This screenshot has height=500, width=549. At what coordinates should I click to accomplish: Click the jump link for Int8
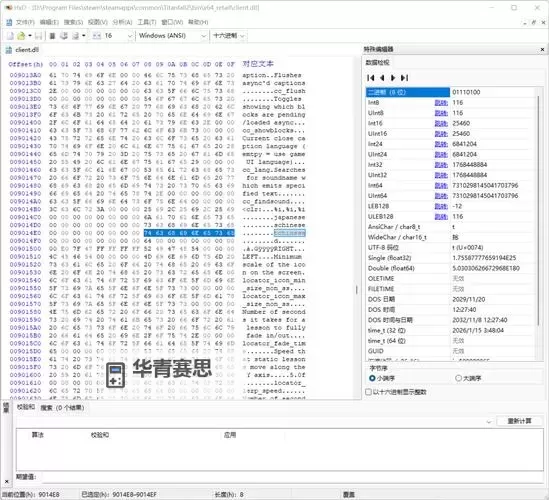pyautogui.click(x=441, y=103)
